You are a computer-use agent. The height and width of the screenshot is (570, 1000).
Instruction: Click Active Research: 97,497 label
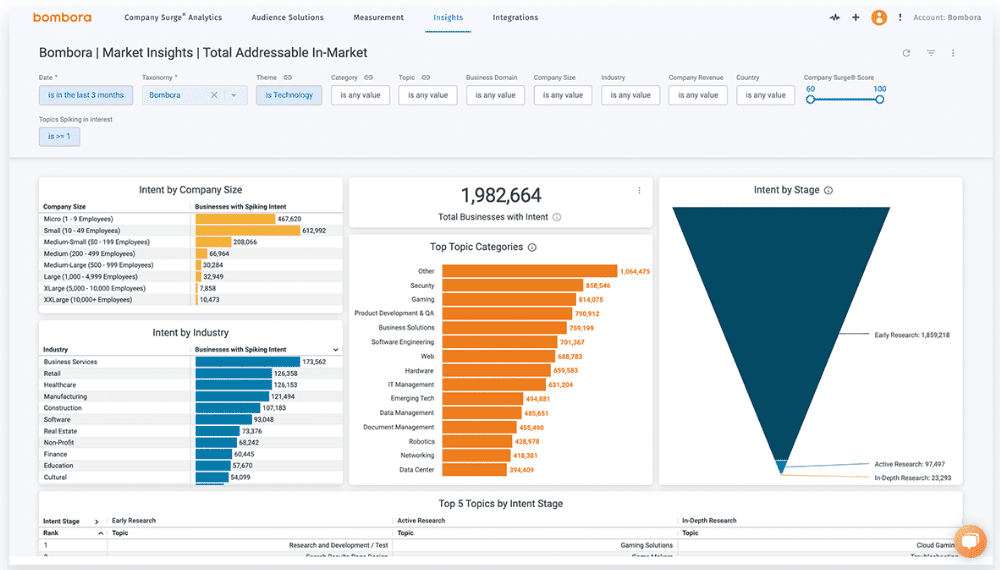[909, 464]
